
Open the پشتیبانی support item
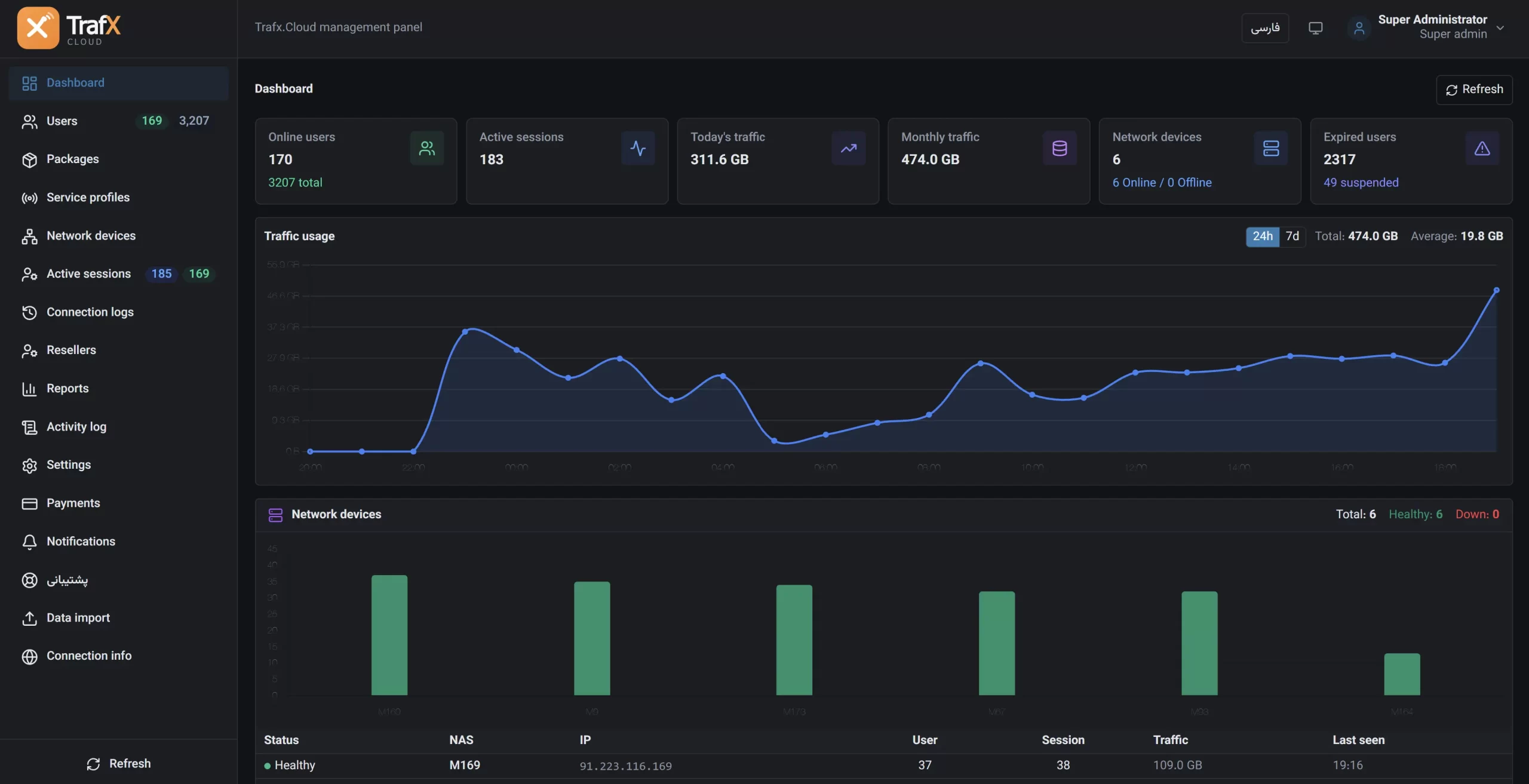click(x=118, y=580)
